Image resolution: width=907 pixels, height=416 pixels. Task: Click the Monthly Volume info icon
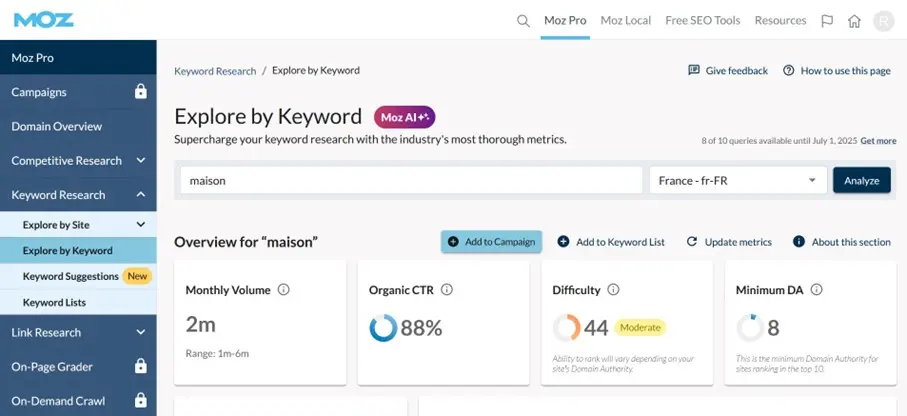[x=283, y=289]
